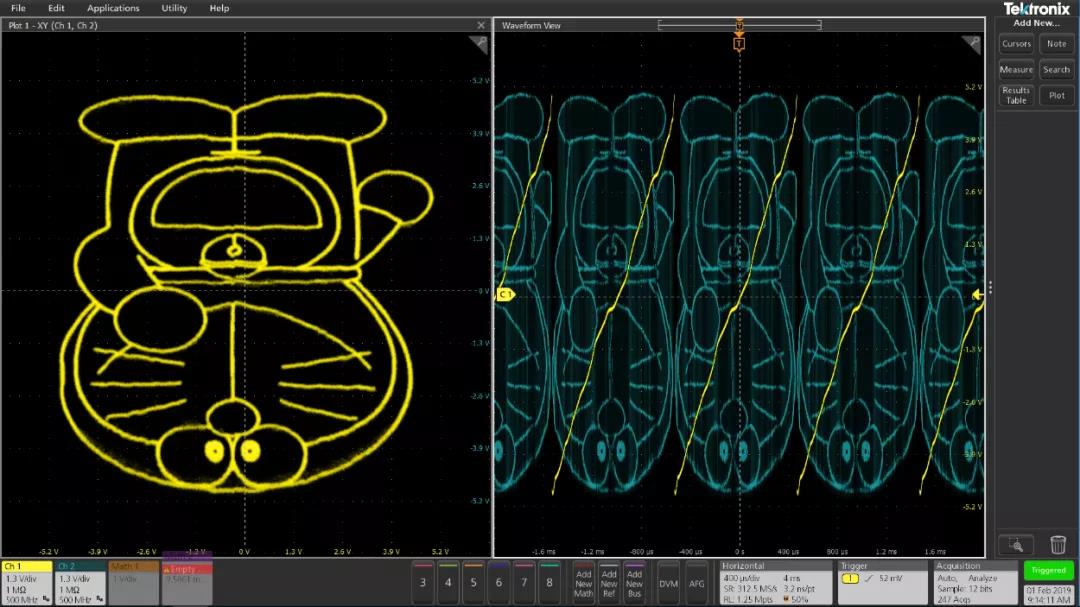Close the Plot 1 XY panel
The height and width of the screenshot is (607, 1080).
point(481,25)
